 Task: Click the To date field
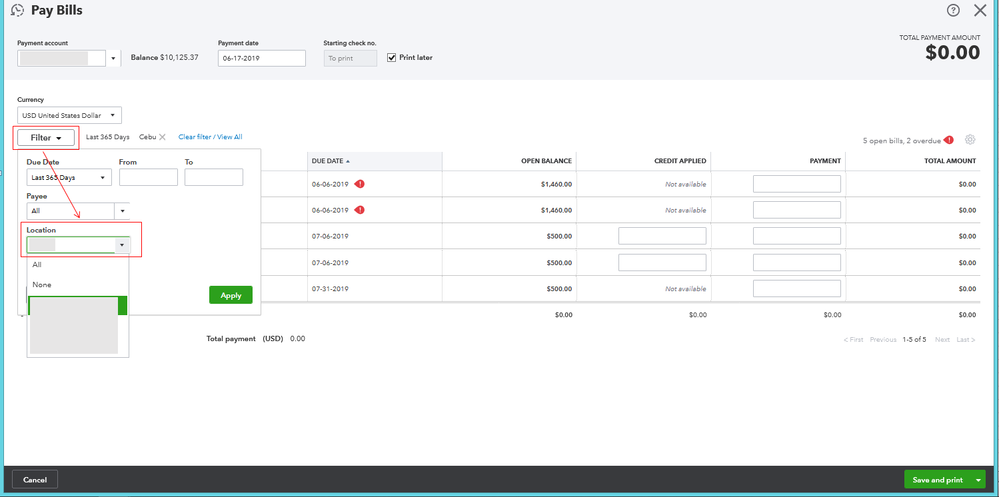pyautogui.click(x=214, y=177)
